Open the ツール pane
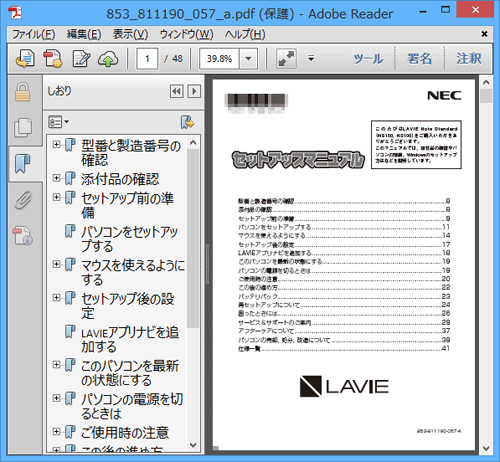 pos(368,59)
